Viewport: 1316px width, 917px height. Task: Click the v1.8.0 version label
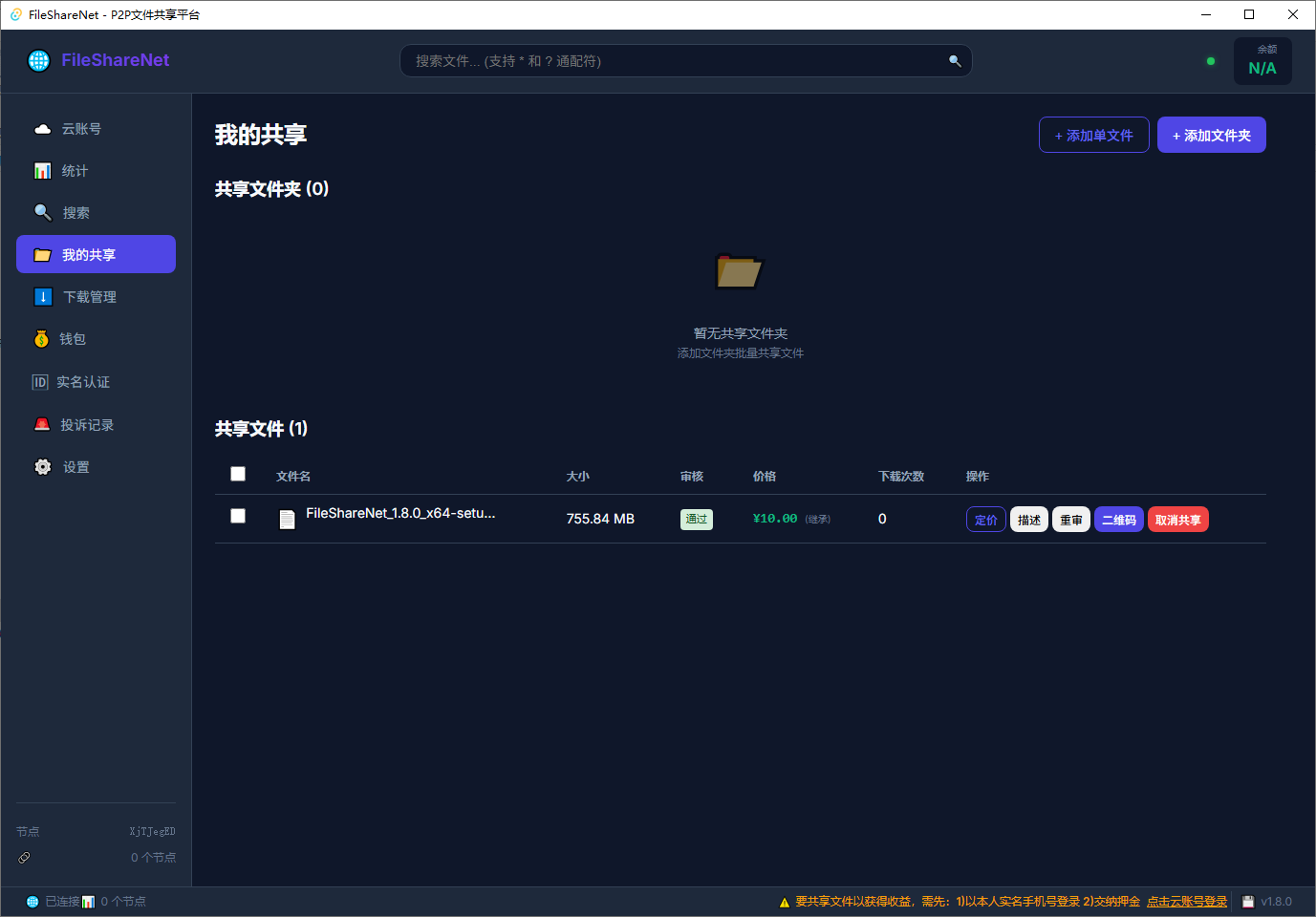click(1277, 902)
